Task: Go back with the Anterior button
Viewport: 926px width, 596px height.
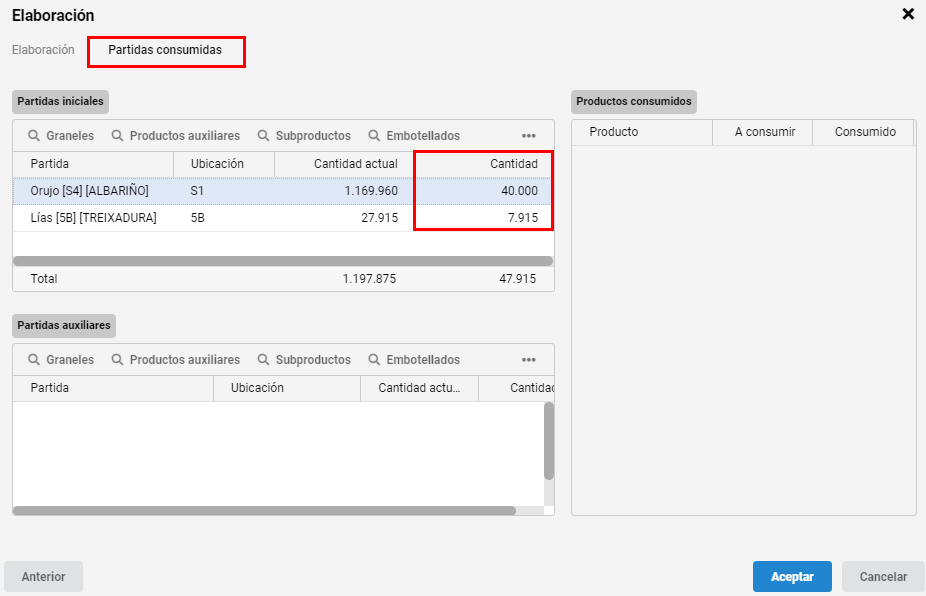Action: click(43, 577)
